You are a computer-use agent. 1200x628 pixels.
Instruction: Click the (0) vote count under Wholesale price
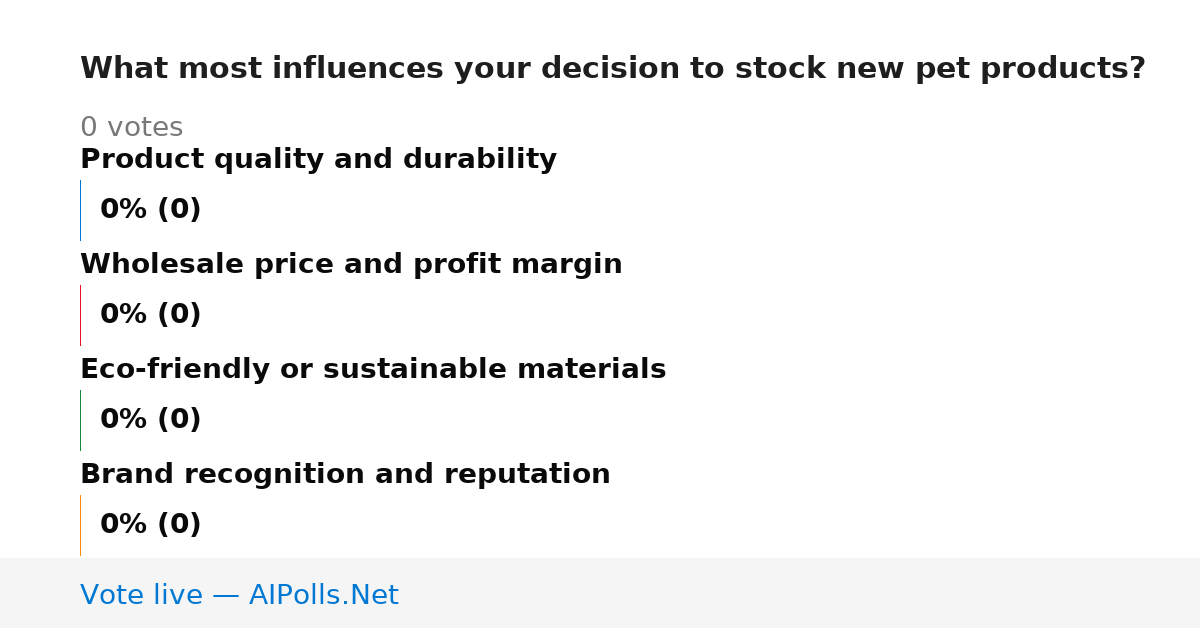(179, 315)
